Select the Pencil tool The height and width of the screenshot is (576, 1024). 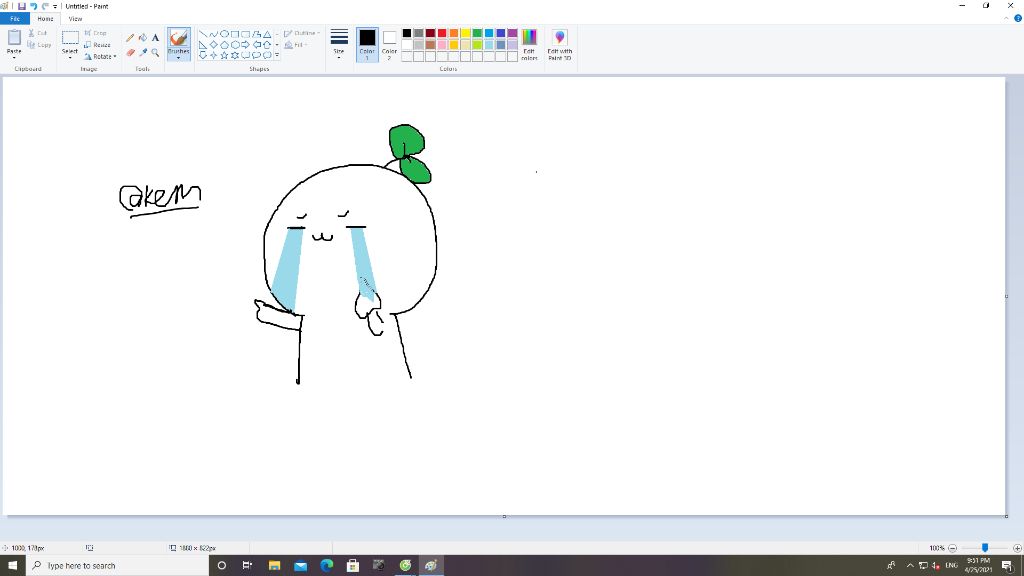pos(130,38)
